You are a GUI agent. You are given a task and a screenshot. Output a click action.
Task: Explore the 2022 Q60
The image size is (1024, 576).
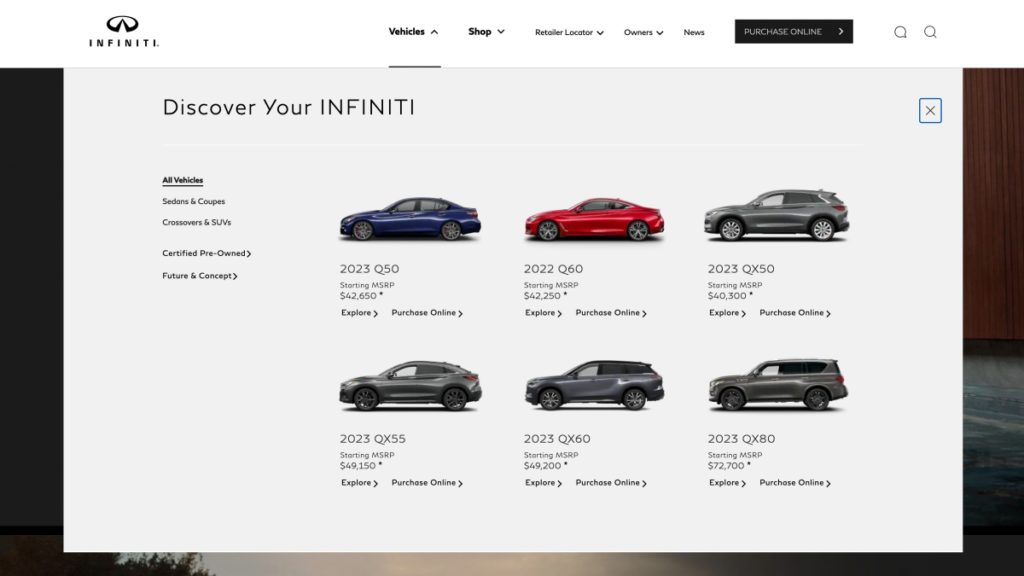(543, 313)
